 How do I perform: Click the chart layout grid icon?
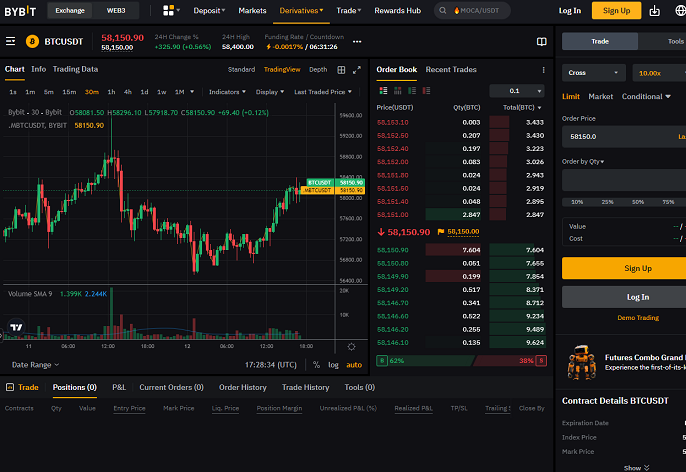(341, 70)
